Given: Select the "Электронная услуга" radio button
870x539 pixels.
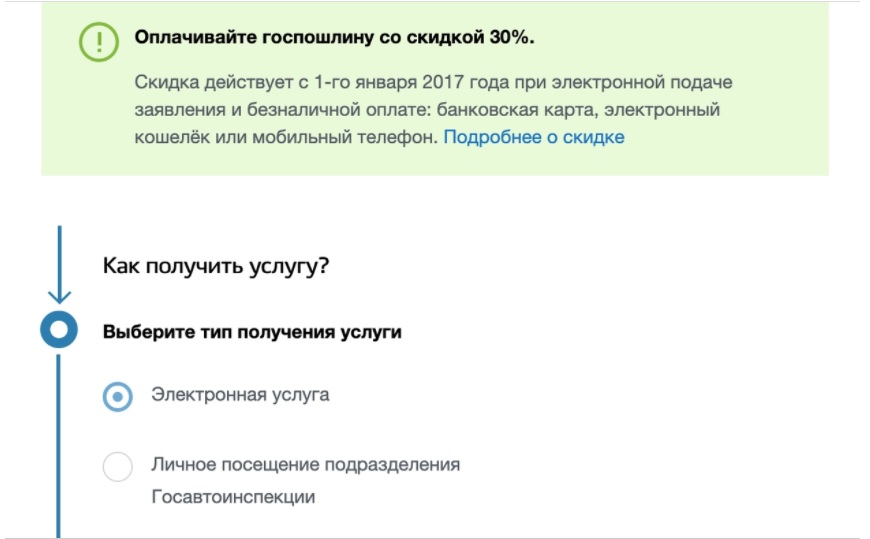Looking at the screenshot, I should [118, 396].
